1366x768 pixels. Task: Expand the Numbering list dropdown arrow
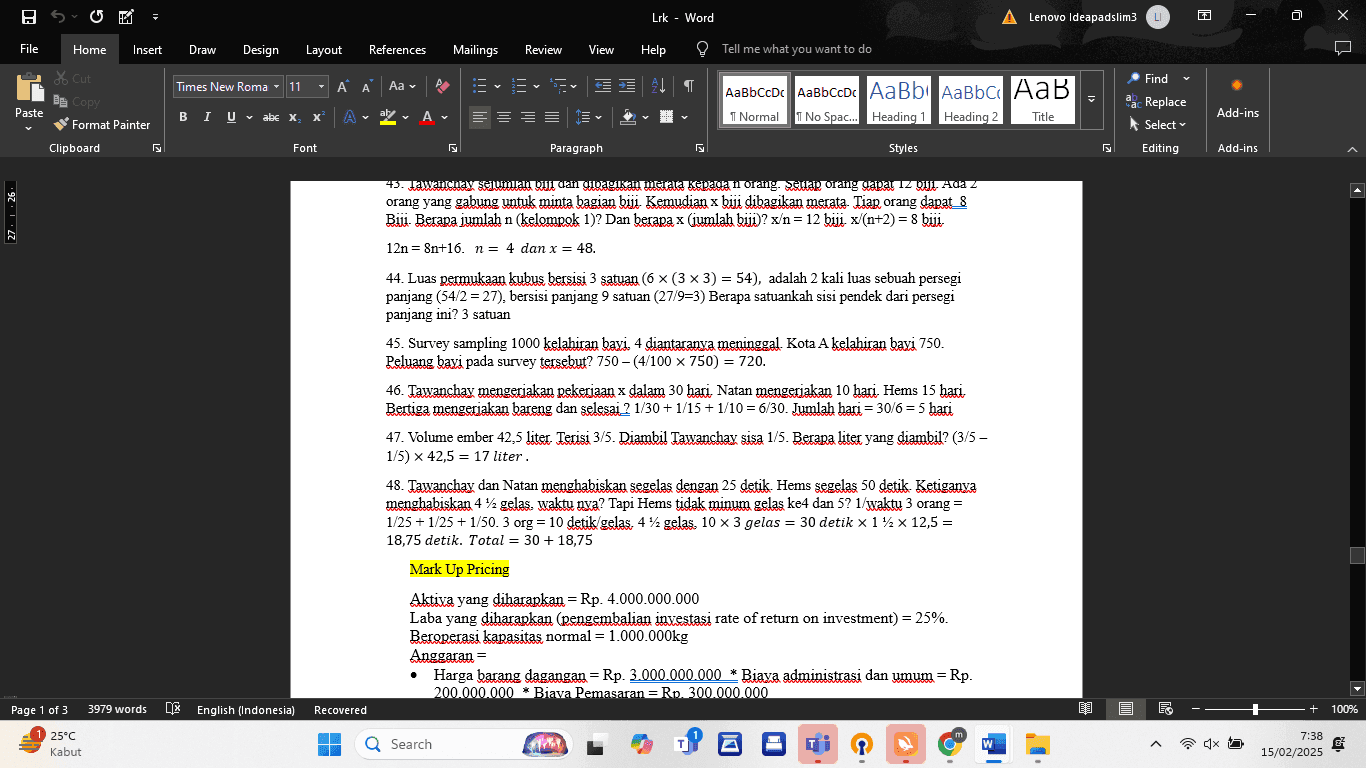click(537, 86)
